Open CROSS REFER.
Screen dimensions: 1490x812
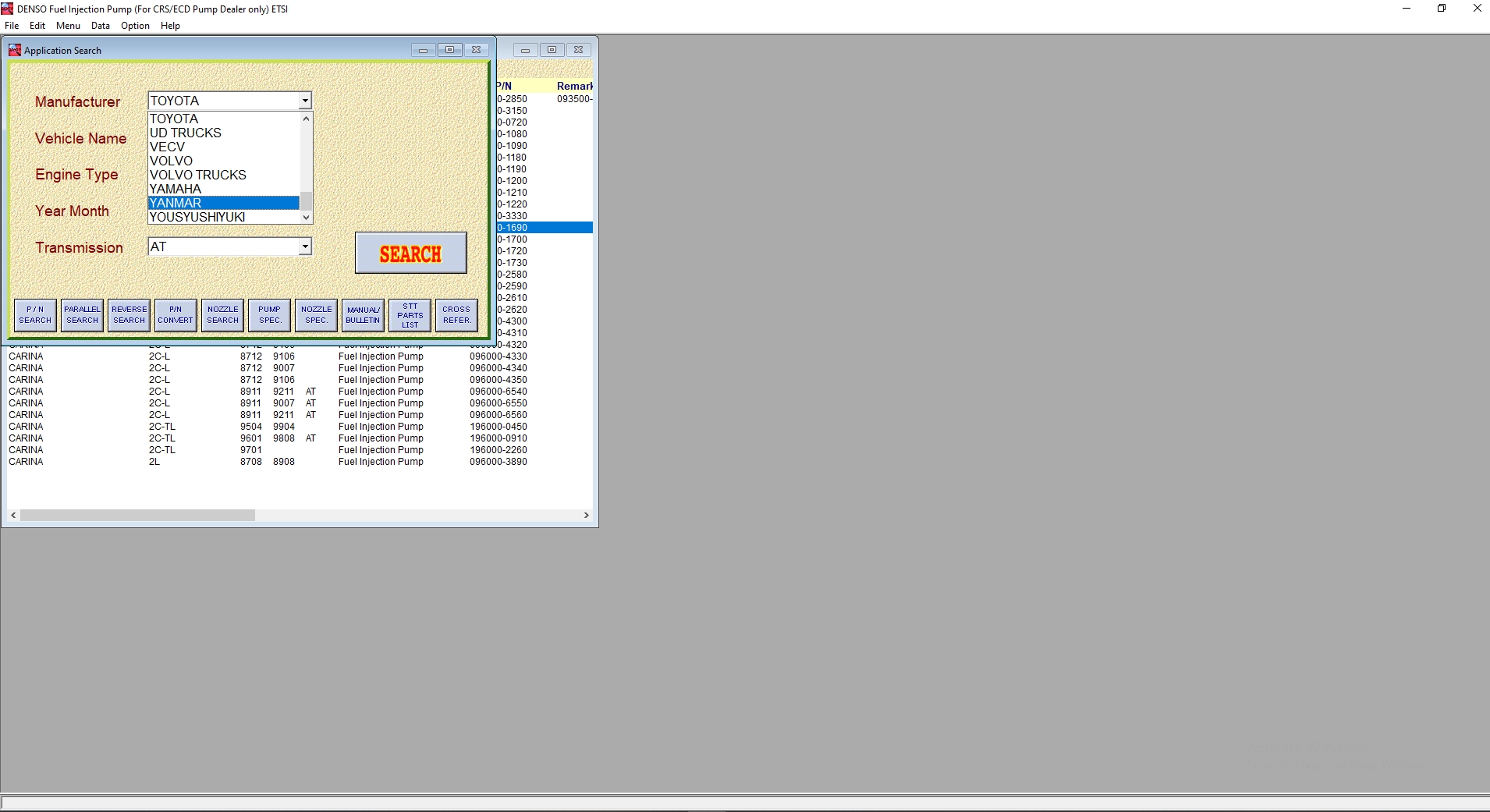click(456, 315)
